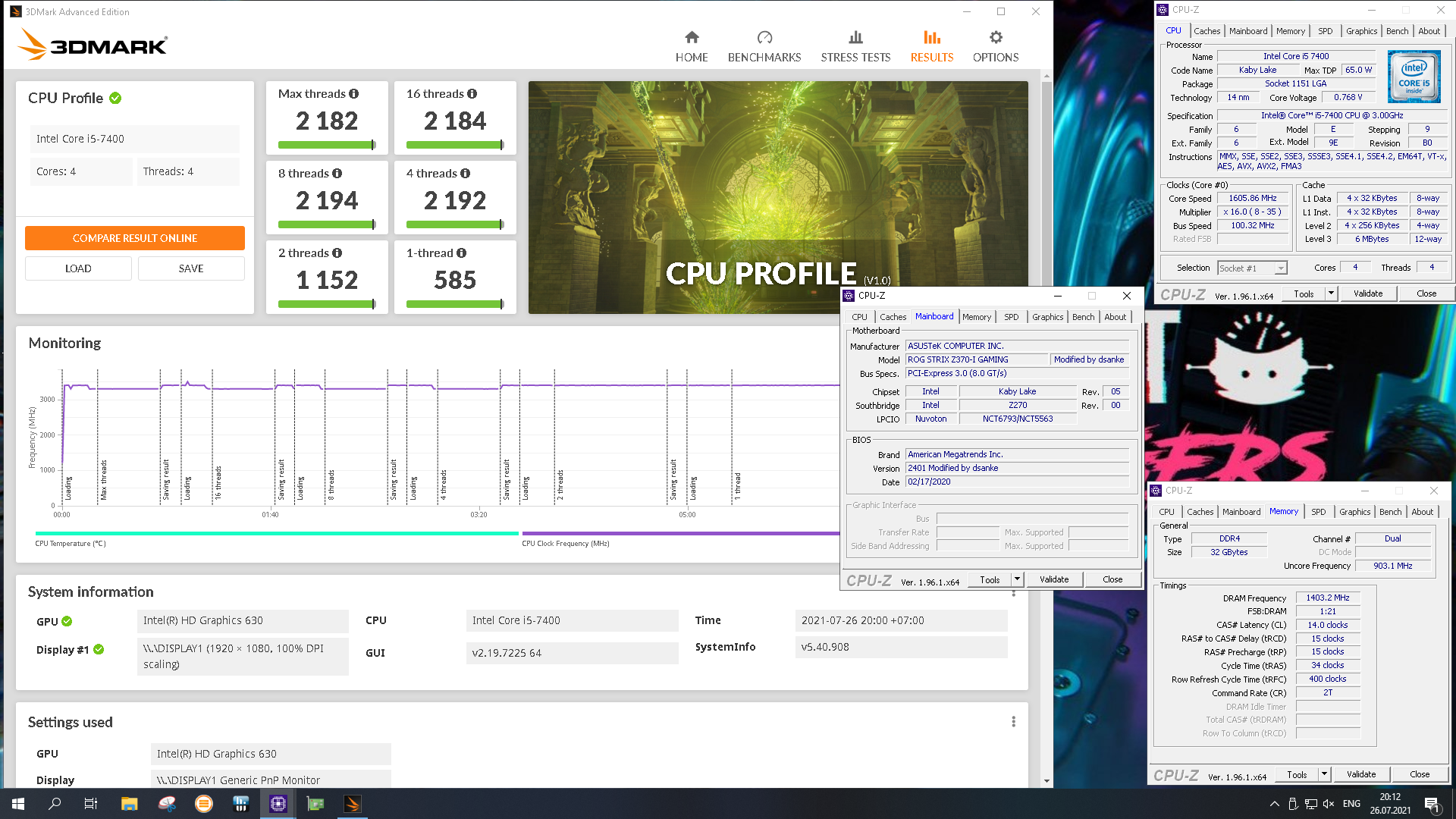1456x819 pixels.
Task: Click the info icon beside 16 threads
Action: tap(472, 94)
